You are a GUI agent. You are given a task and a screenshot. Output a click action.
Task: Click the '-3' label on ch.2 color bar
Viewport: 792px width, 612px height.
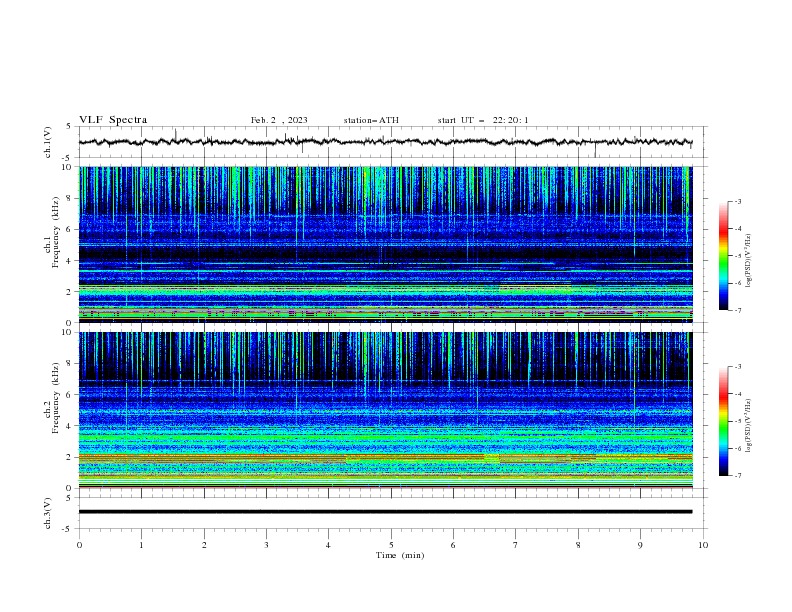737,367
